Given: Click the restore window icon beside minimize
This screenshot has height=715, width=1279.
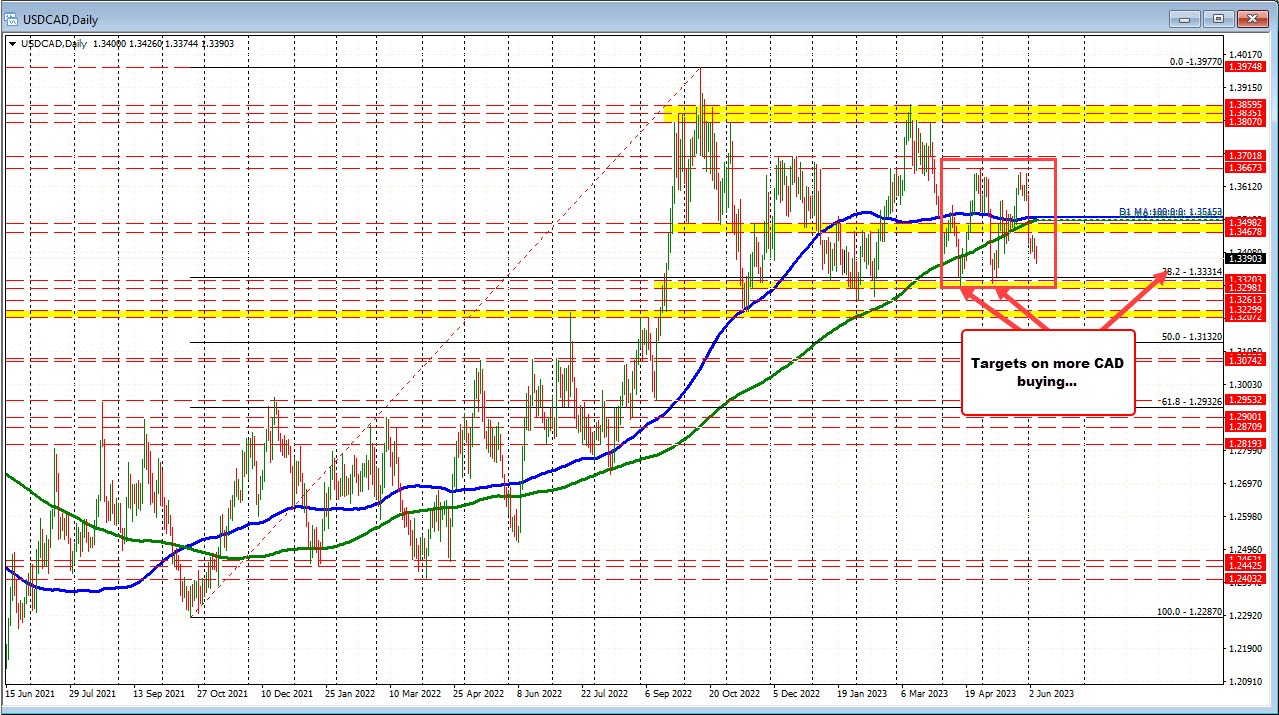Looking at the screenshot, I should pyautogui.click(x=1218, y=19).
